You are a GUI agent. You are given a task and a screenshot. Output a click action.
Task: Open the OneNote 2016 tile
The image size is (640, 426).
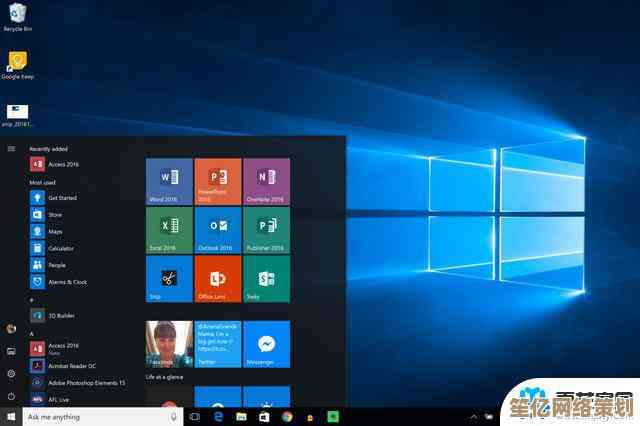click(266, 181)
